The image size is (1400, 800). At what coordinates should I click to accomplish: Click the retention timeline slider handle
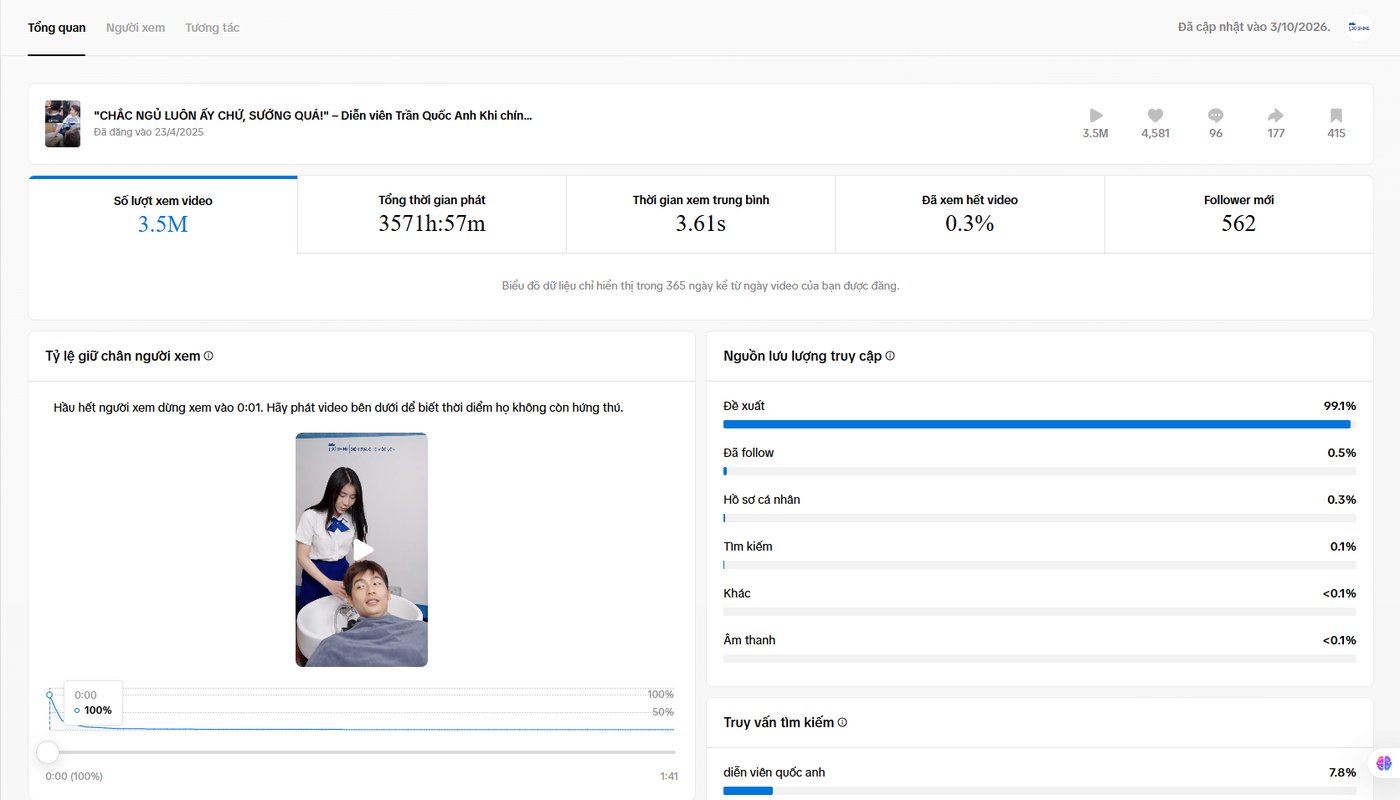click(x=48, y=752)
